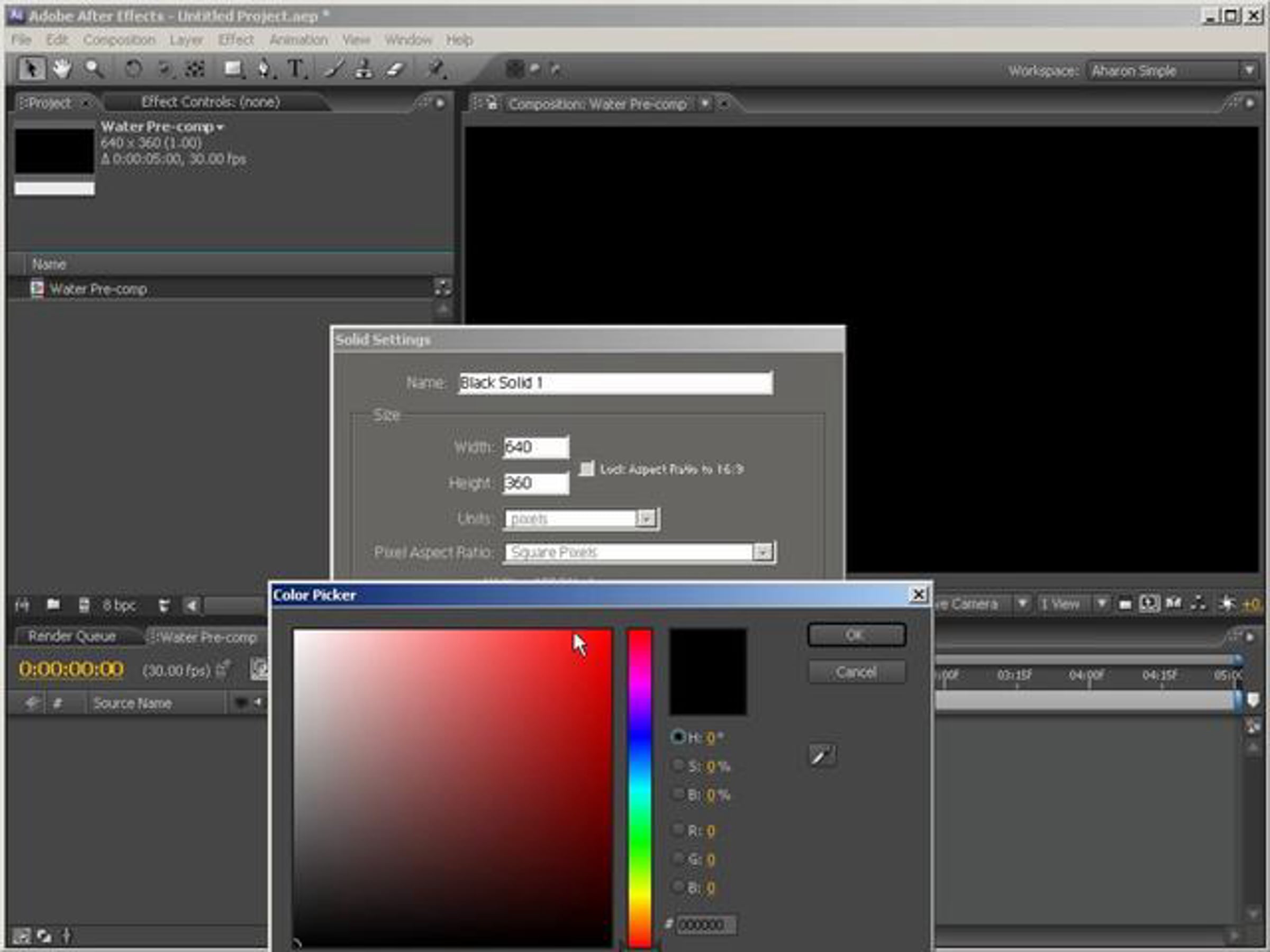Select the Puppet Pin tool
The height and width of the screenshot is (952, 1270).
point(435,69)
